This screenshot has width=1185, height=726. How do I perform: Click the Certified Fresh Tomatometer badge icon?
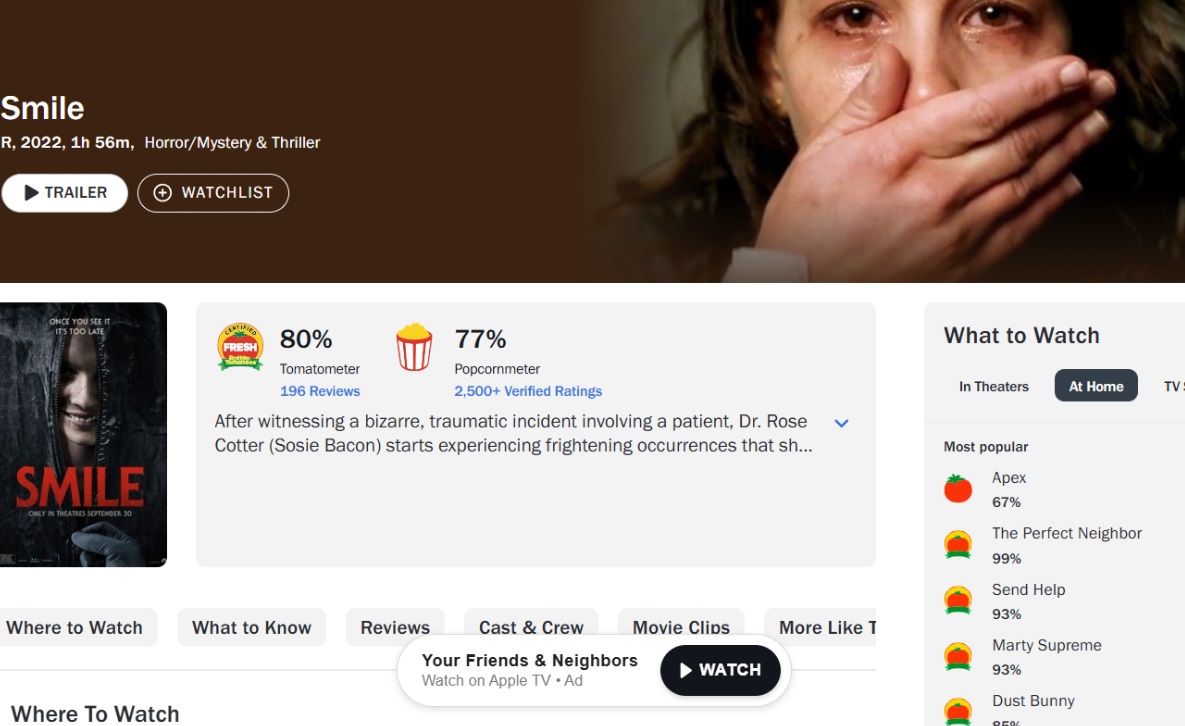click(x=240, y=347)
